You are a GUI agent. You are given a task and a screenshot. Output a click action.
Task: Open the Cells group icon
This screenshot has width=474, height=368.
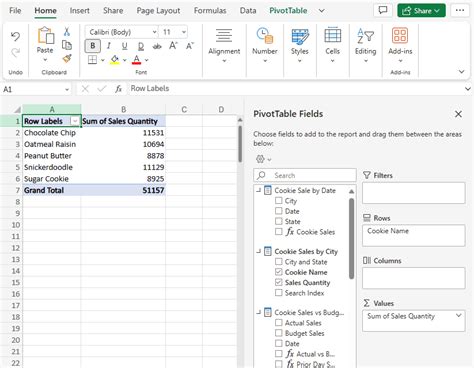click(x=333, y=35)
